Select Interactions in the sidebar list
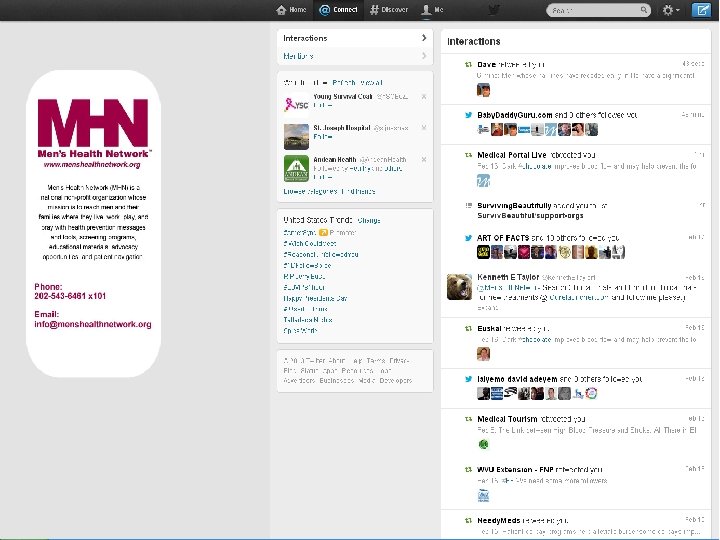Screen dimensions: 720x540 (354, 38)
